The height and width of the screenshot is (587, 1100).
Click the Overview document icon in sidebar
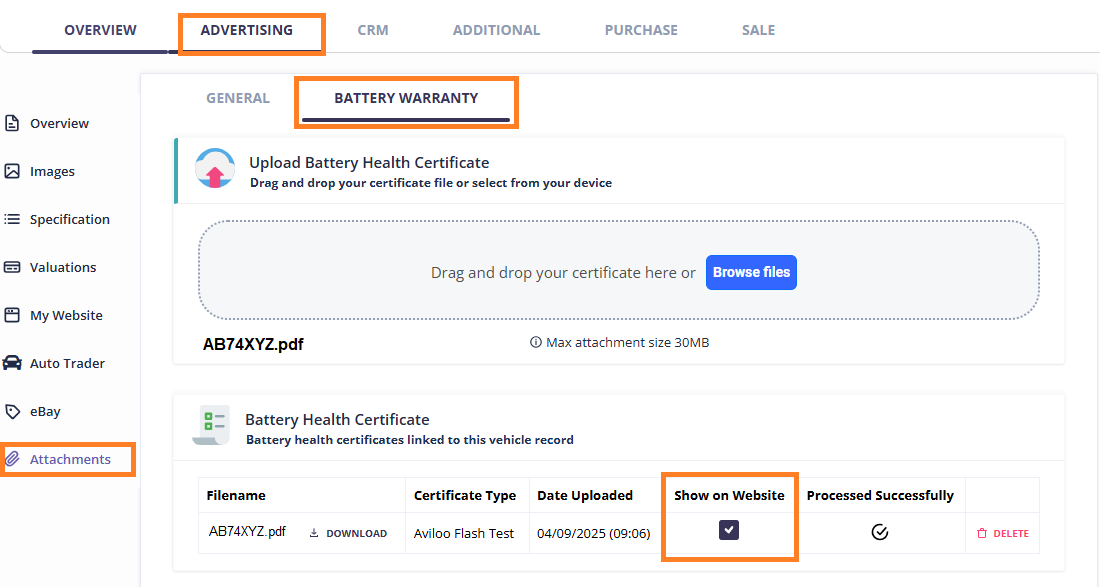pos(12,124)
